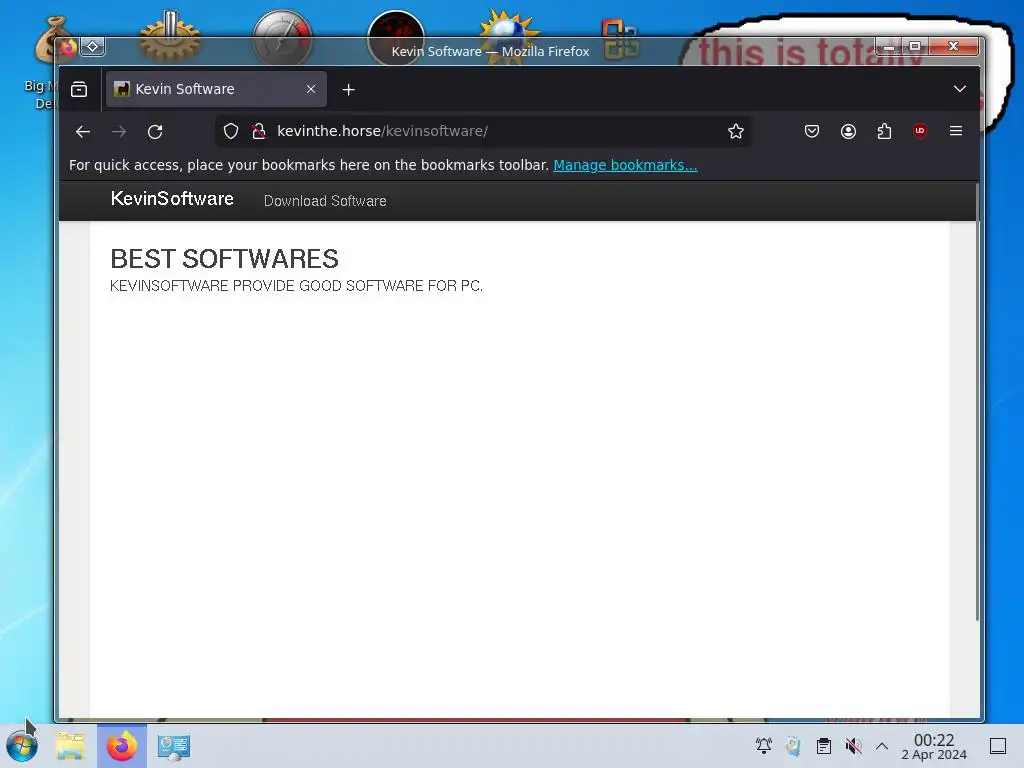Click the tagline KEVINSOFTWARE PROVIDE GOOD SOFTWARE
1024x768 pixels.
pos(296,286)
